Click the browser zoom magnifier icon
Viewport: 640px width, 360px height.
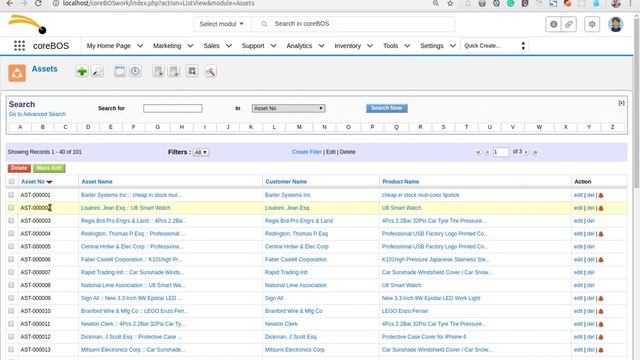(x=436, y=3)
